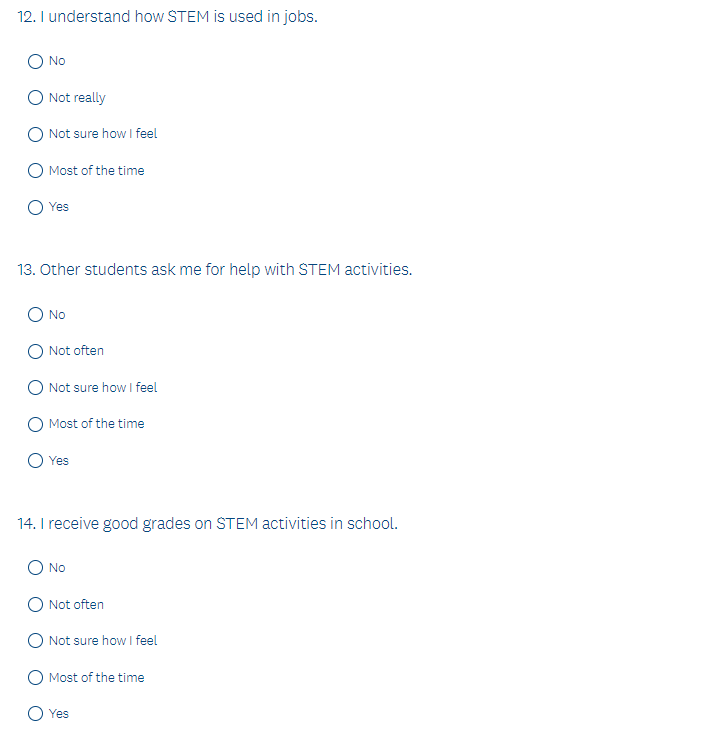The height and width of the screenshot is (736, 702).
Task: Select "Most of the time" for question 13
Action: pyautogui.click(x=36, y=424)
